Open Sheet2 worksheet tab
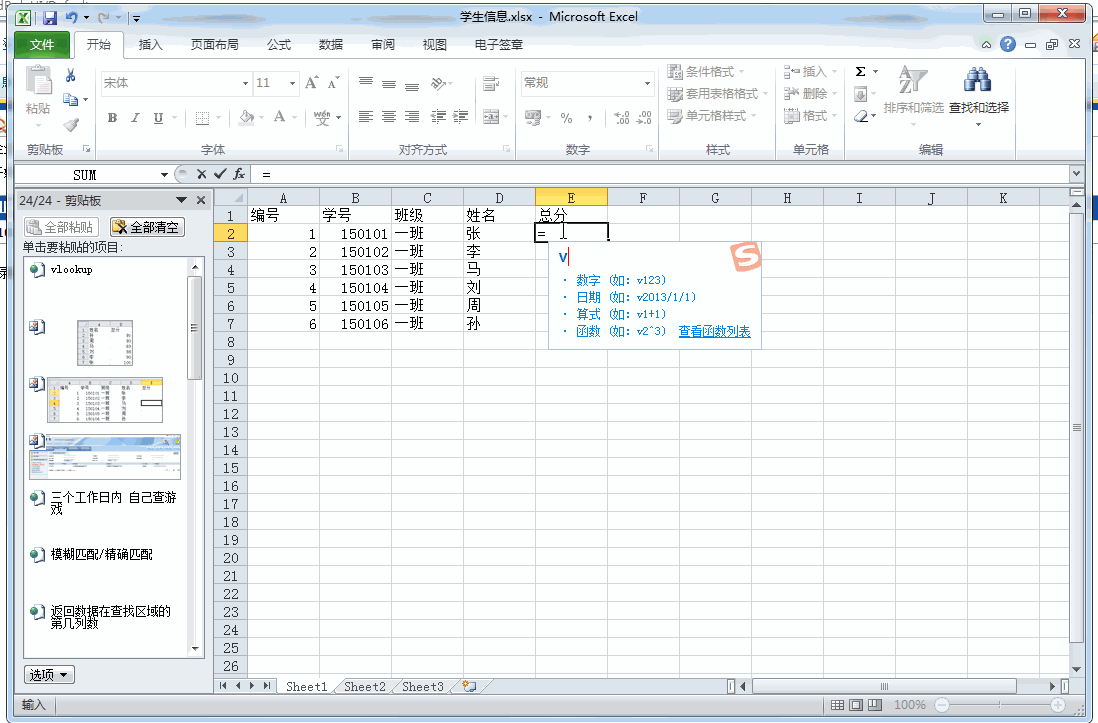 click(365, 687)
